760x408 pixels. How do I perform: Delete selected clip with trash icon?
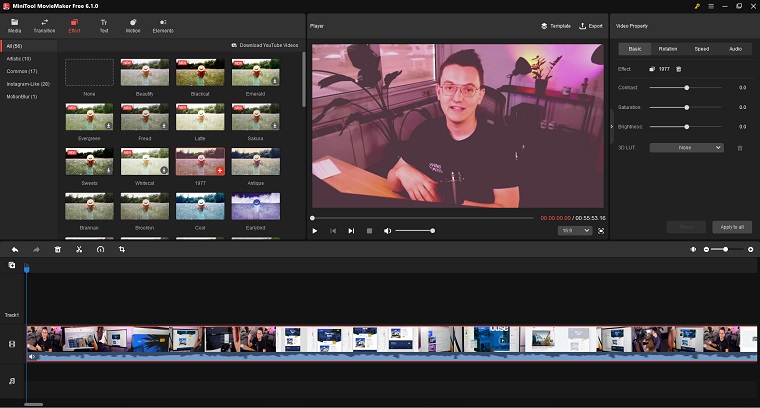[x=57, y=249]
